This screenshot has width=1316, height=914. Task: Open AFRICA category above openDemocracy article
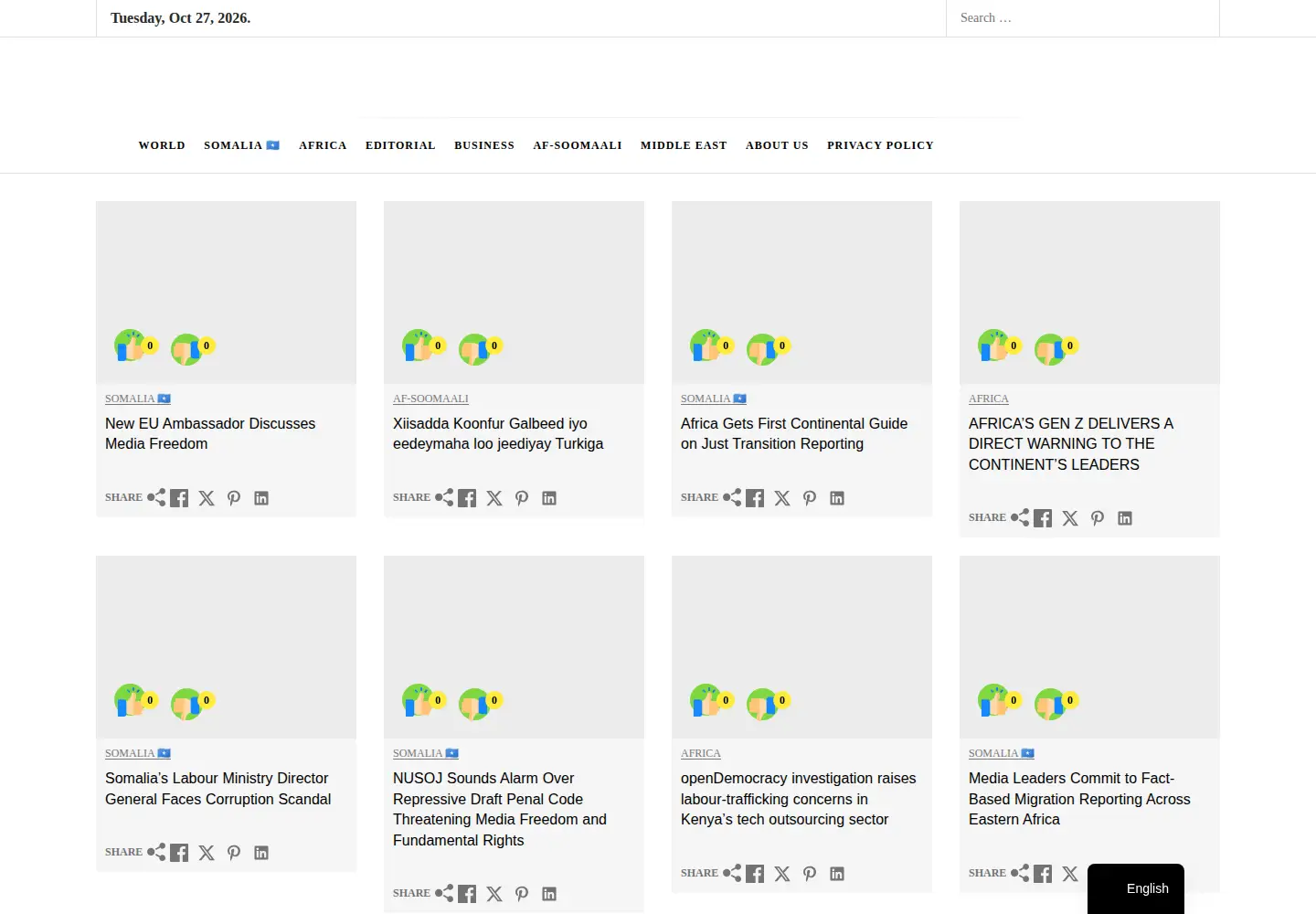coord(701,753)
